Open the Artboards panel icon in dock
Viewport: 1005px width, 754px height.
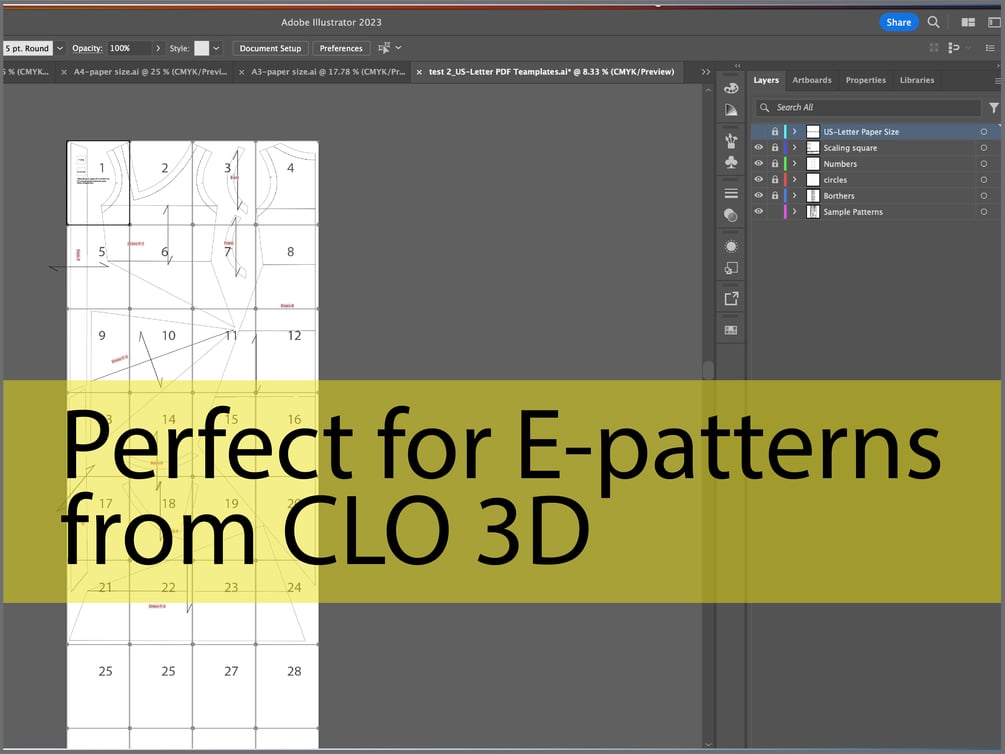(x=731, y=330)
